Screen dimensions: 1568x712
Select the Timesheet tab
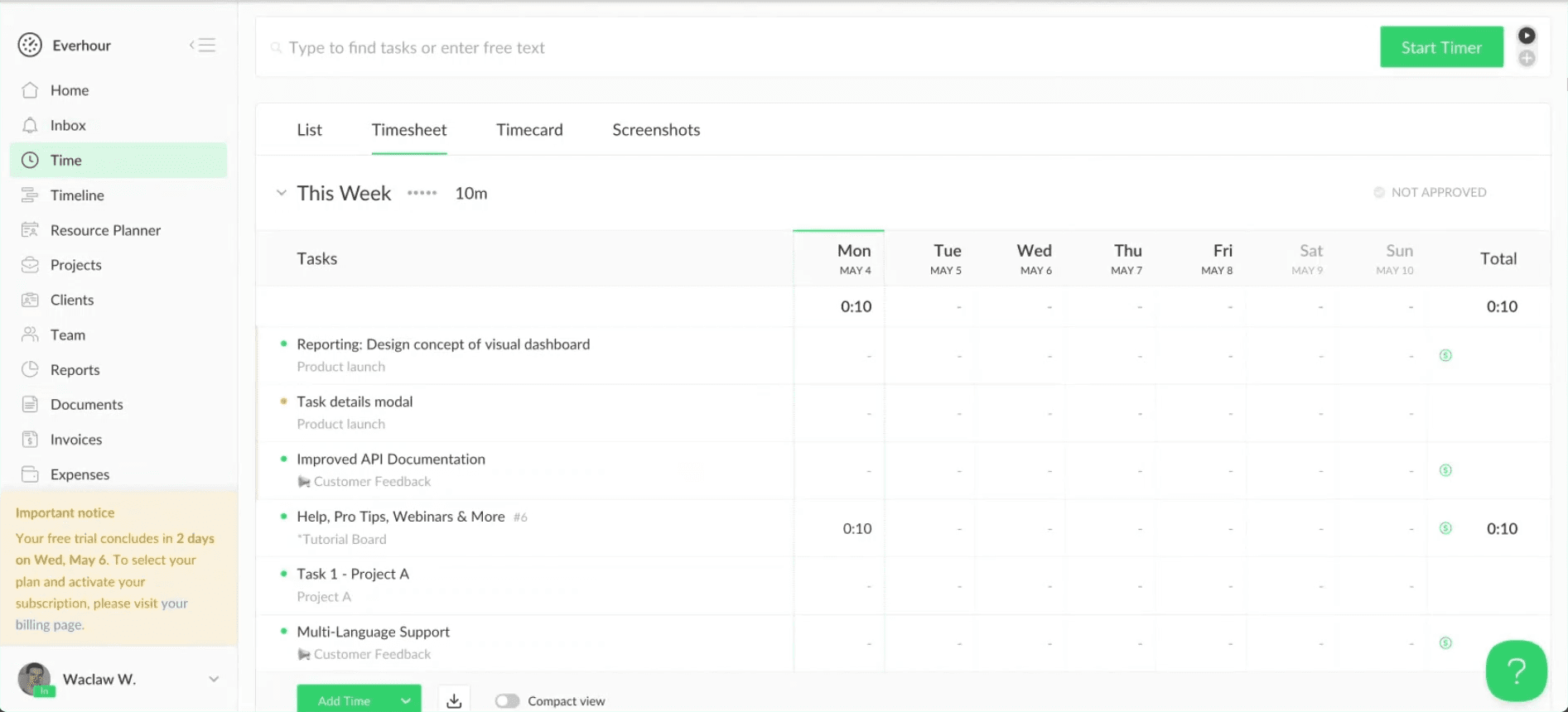click(x=409, y=130)
